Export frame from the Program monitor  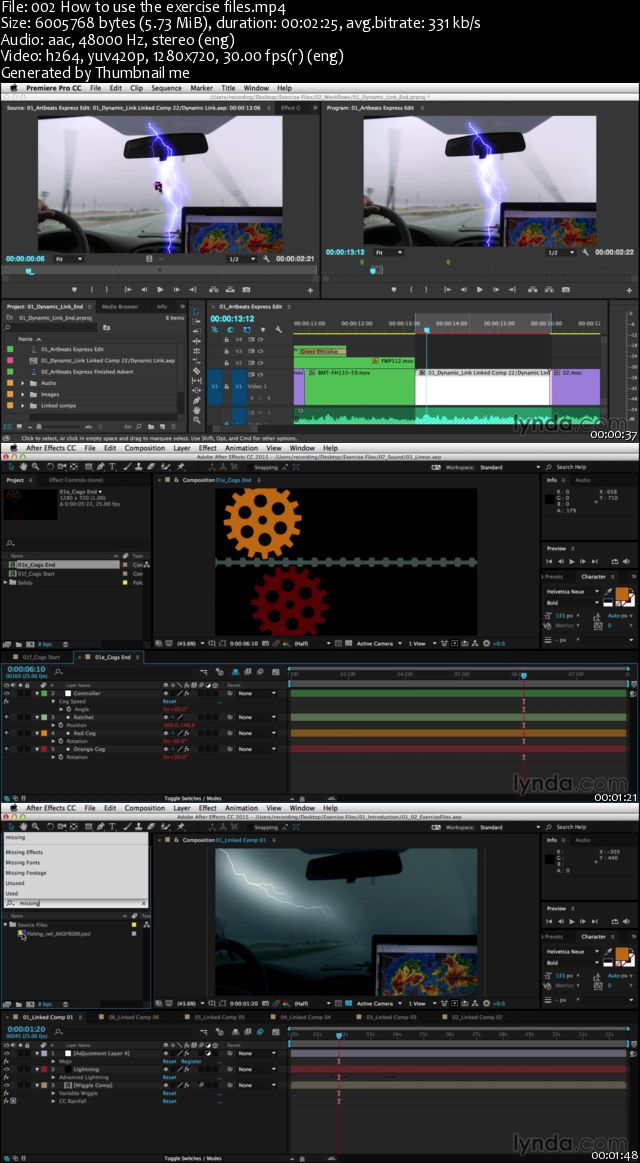point(565,289)
